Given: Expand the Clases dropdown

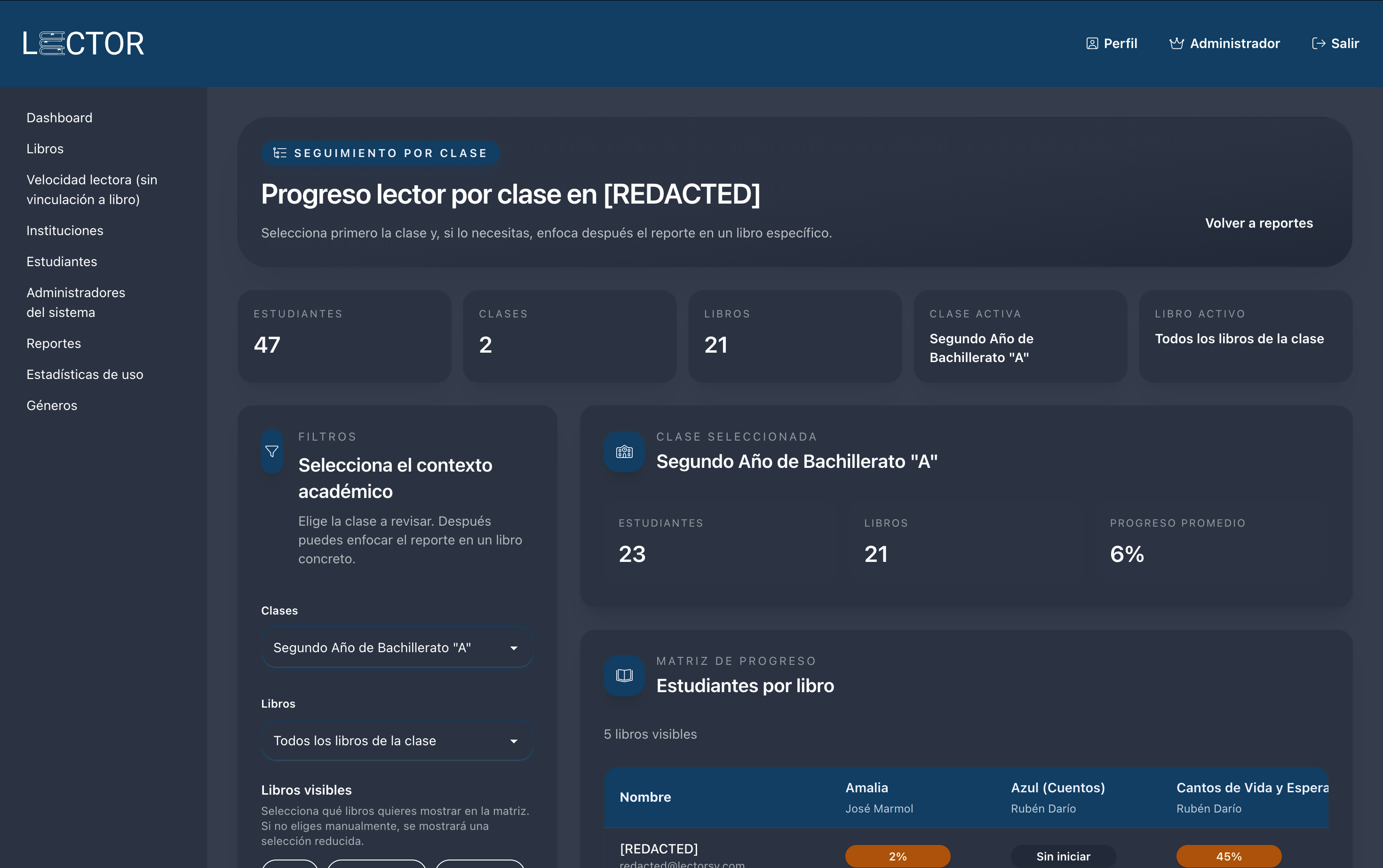Looking at the screenshot, I should pos(397,647).
